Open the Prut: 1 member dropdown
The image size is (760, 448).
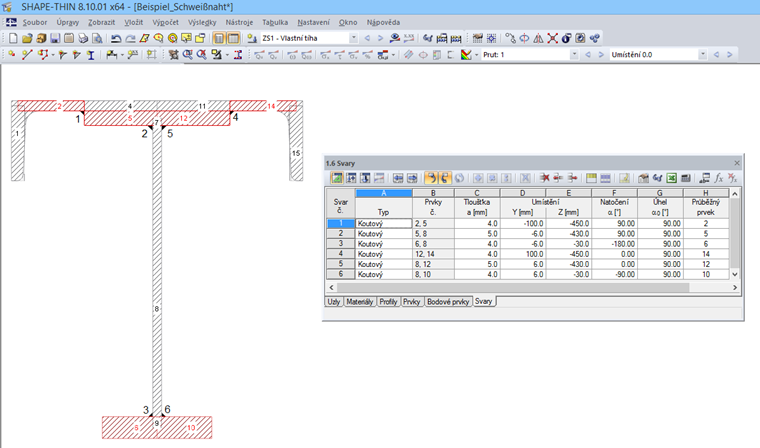click(574, 55)
